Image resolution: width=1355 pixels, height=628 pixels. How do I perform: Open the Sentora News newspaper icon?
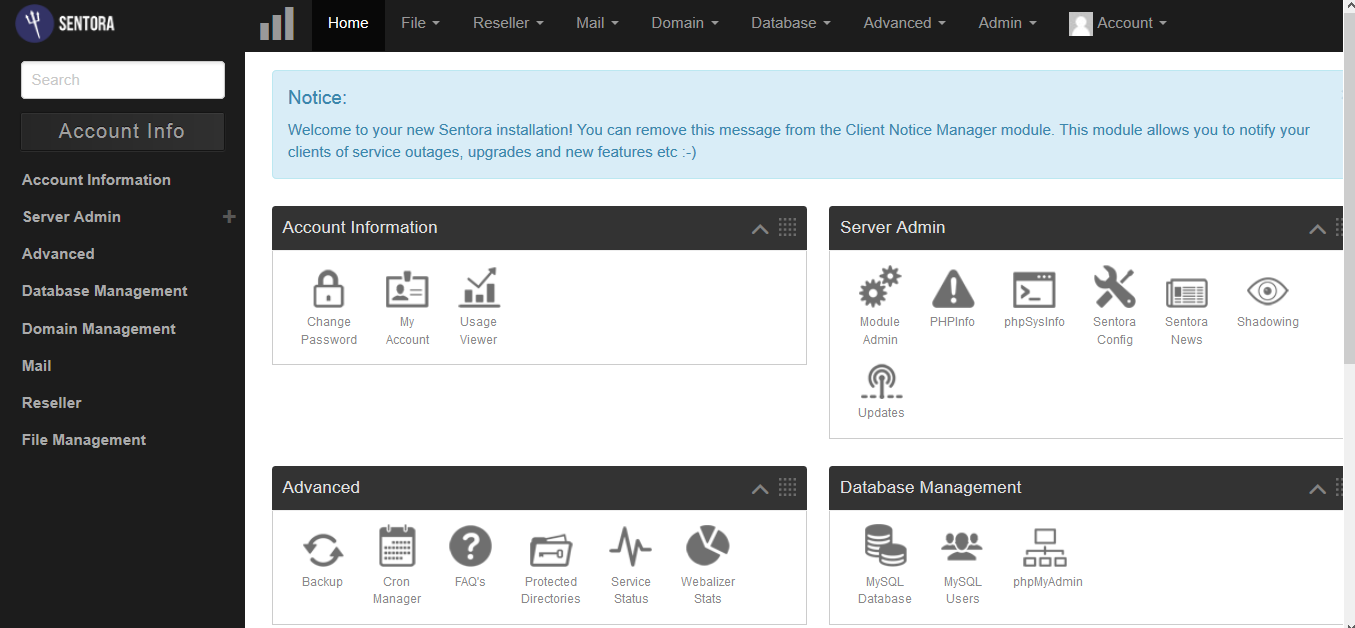1187,292
